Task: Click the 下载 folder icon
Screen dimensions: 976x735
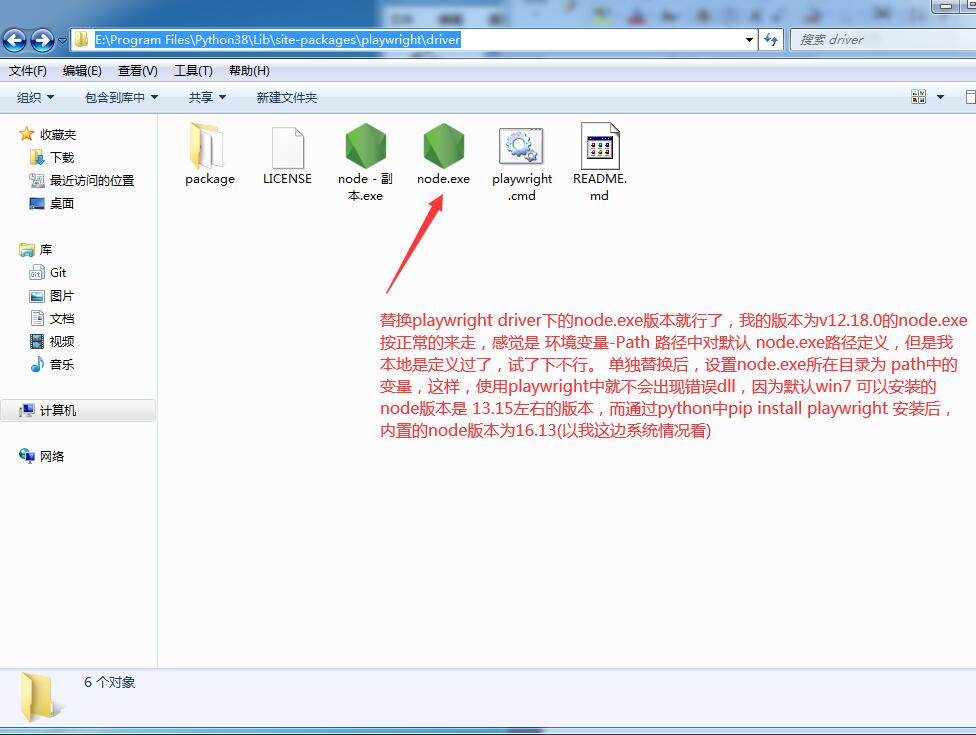Action: pos(37,157)
